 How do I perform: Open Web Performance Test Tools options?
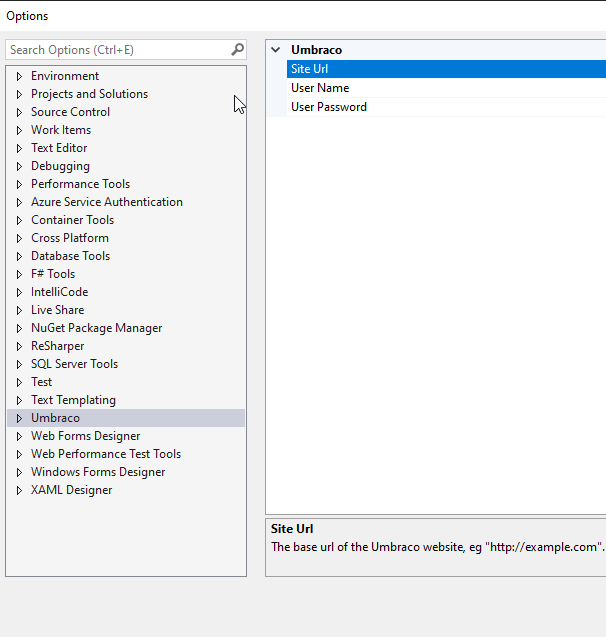(x=105, y=454)
